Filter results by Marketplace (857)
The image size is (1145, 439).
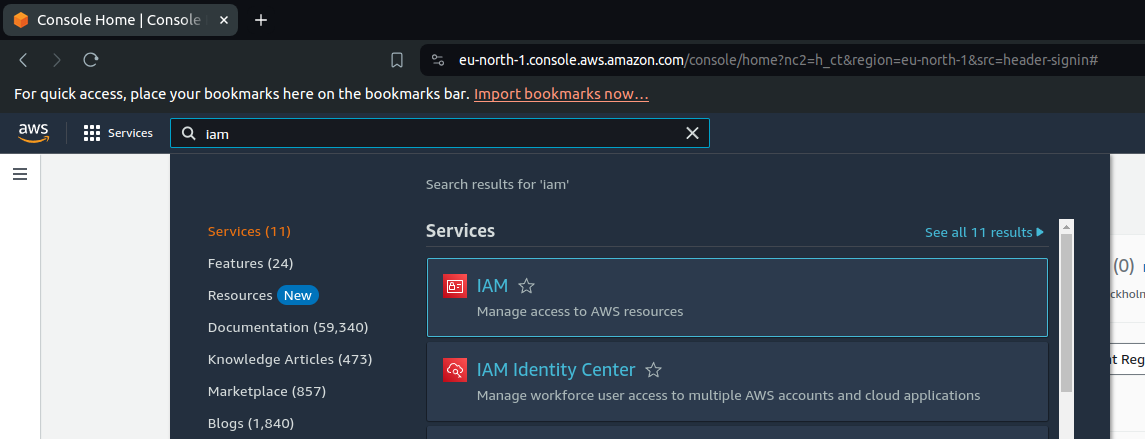click(x=267, y=392)
